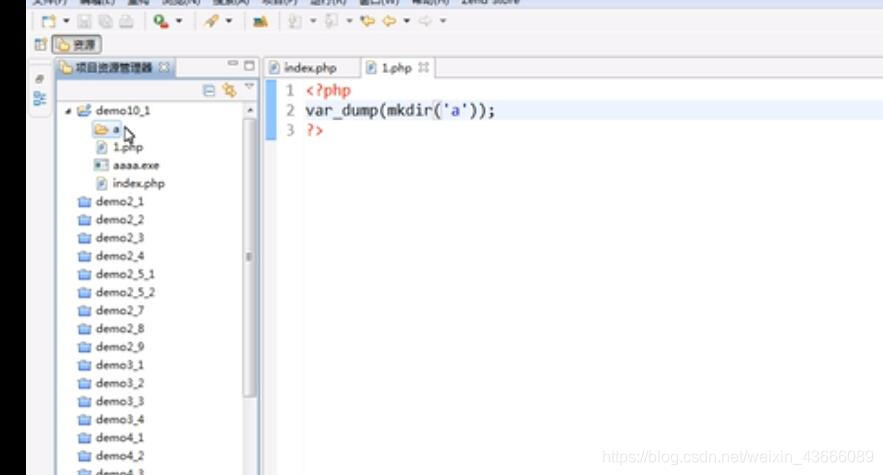Select aaaa.exe in the project tree
The width and height of the screenshot is (883, 475).
136,166
